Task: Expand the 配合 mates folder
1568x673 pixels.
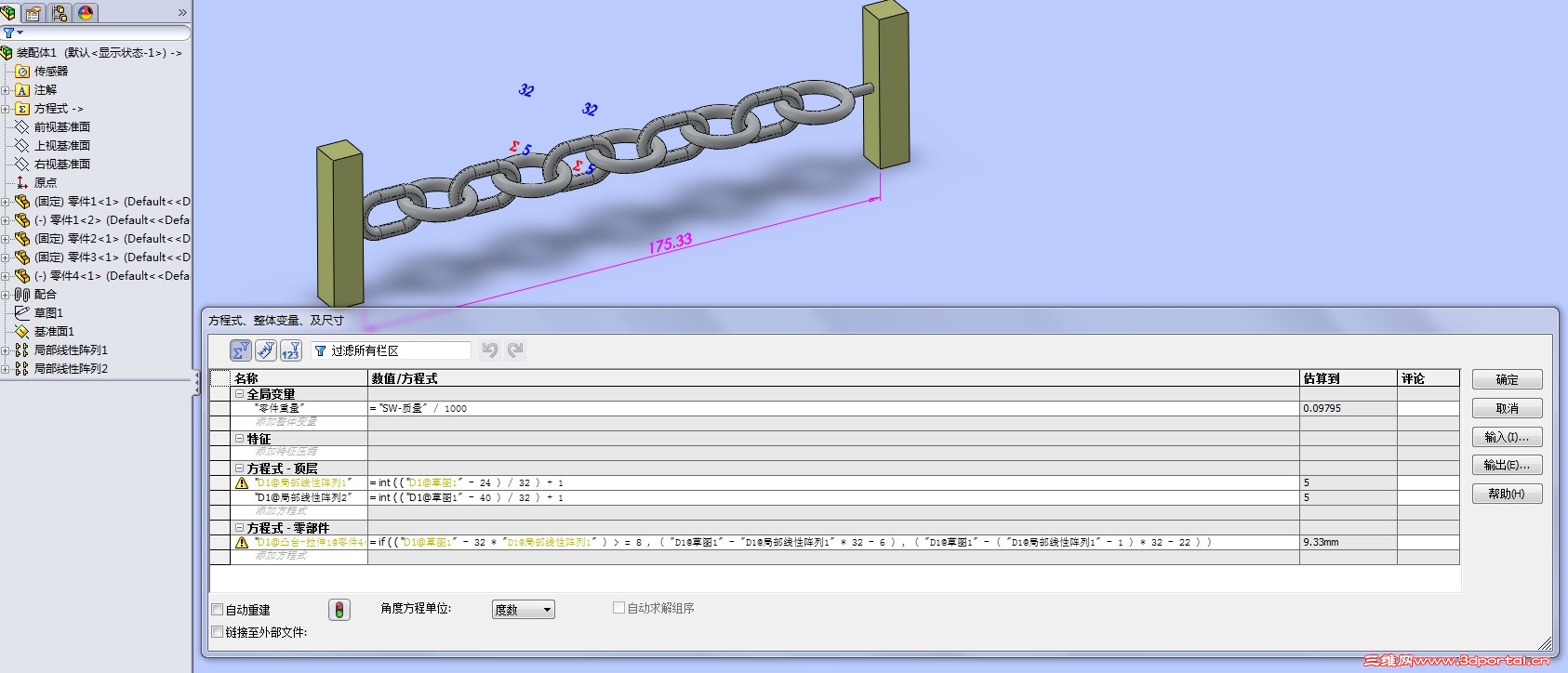Action: (x=6, y=295)
